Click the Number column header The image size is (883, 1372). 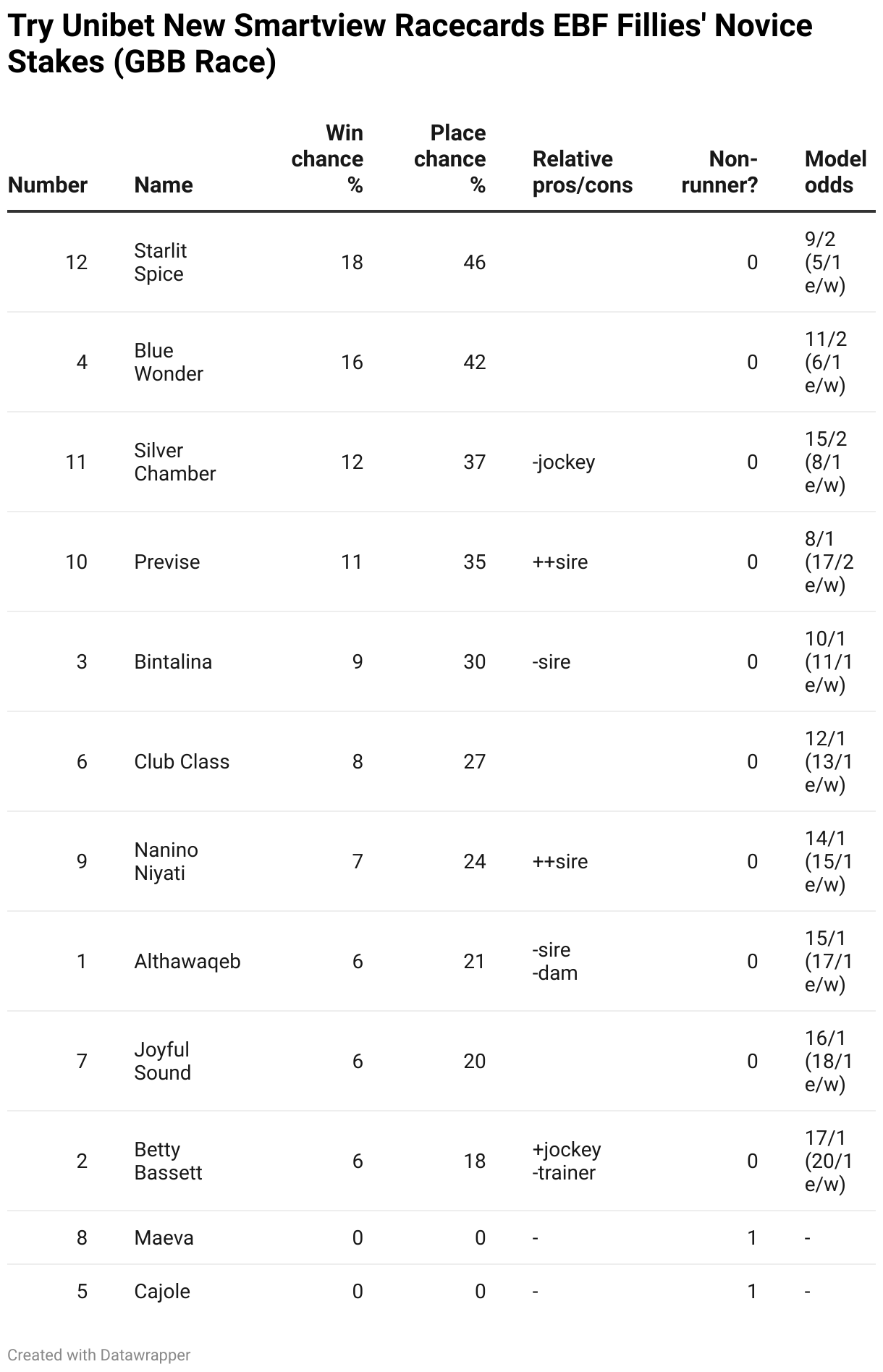point(48,185)
